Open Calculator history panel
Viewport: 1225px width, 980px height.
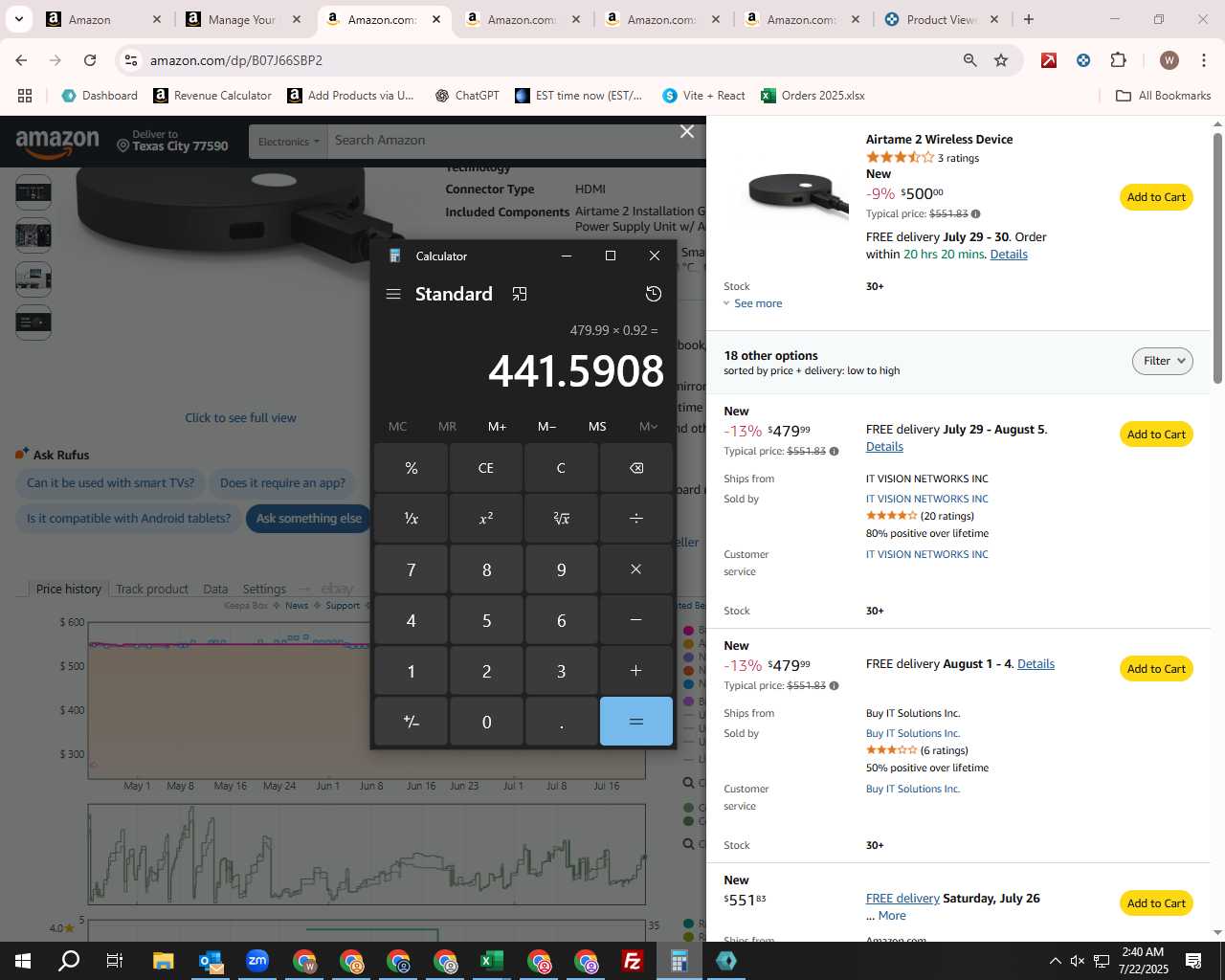point(654,294)
